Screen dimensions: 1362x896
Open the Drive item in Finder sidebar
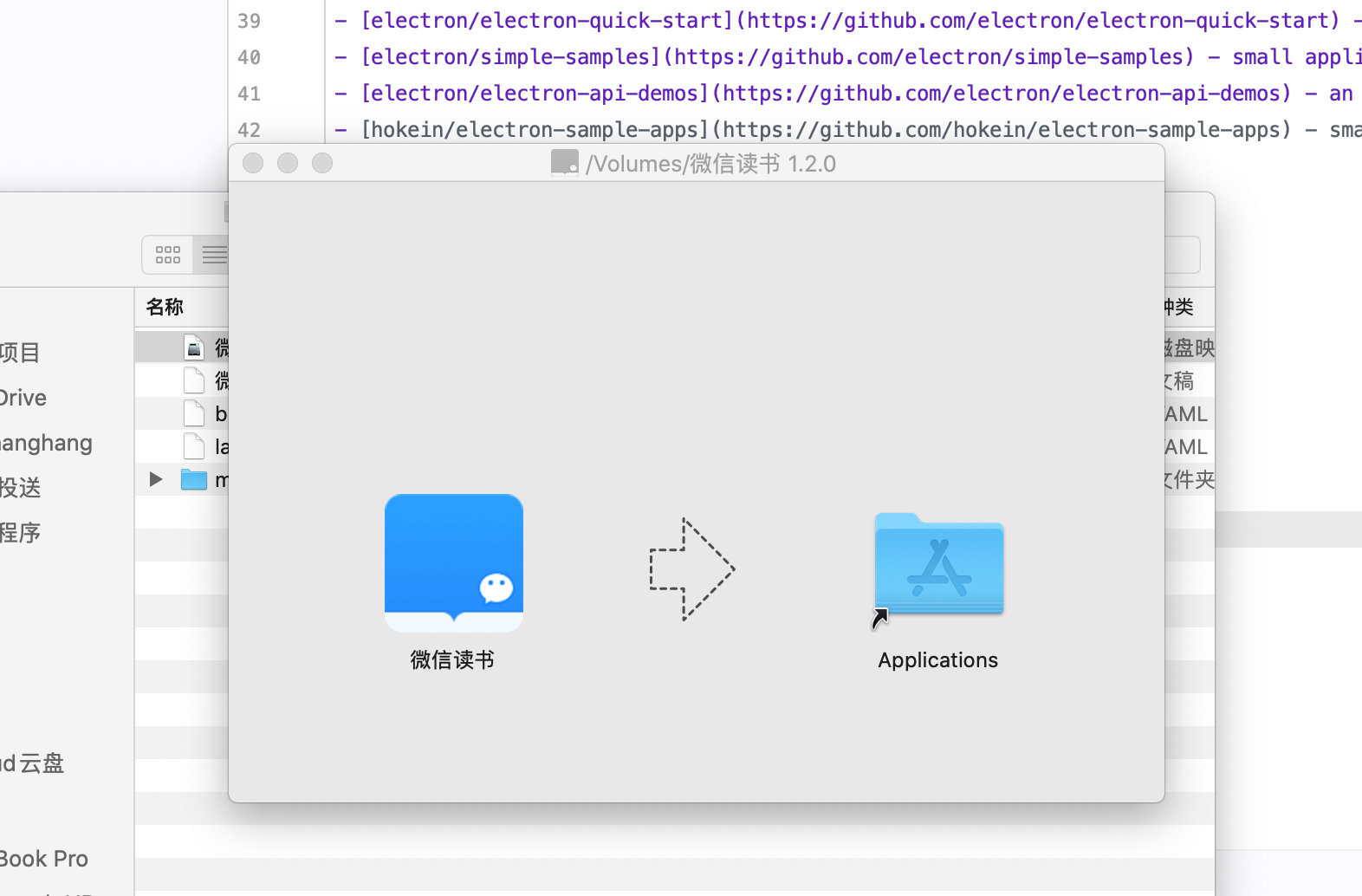pos(23,398)
